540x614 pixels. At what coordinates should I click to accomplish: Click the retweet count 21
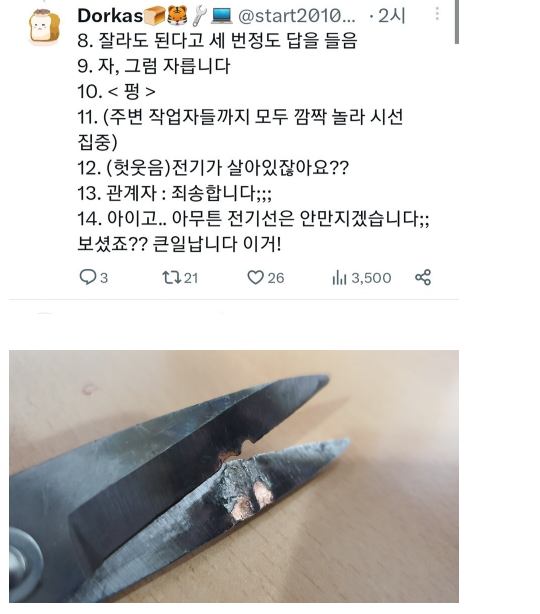(x=191, y=278)
